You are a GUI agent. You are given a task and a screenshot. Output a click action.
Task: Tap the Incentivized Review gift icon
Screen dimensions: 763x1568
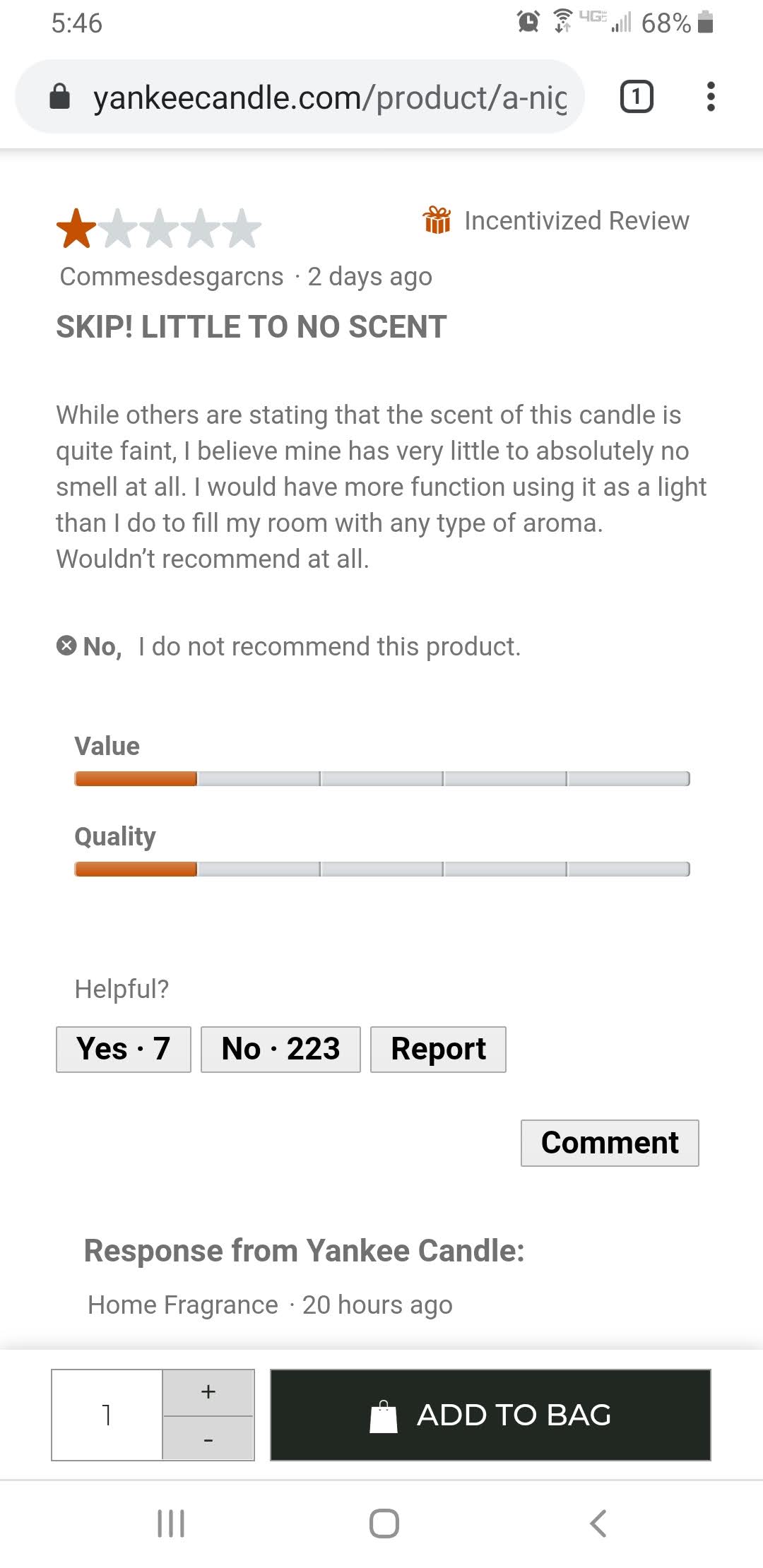437,220
